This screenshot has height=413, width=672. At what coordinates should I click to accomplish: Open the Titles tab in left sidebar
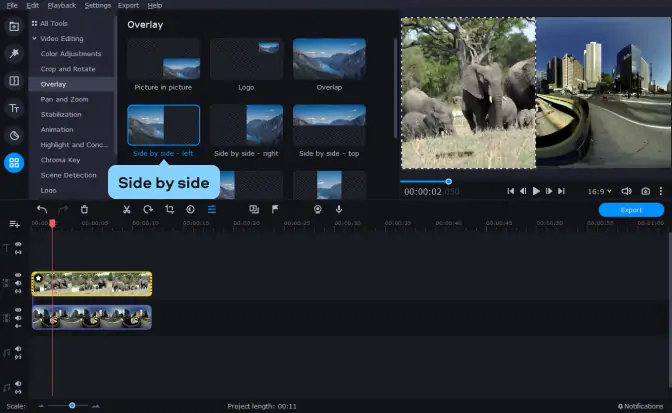click(14, 108)
